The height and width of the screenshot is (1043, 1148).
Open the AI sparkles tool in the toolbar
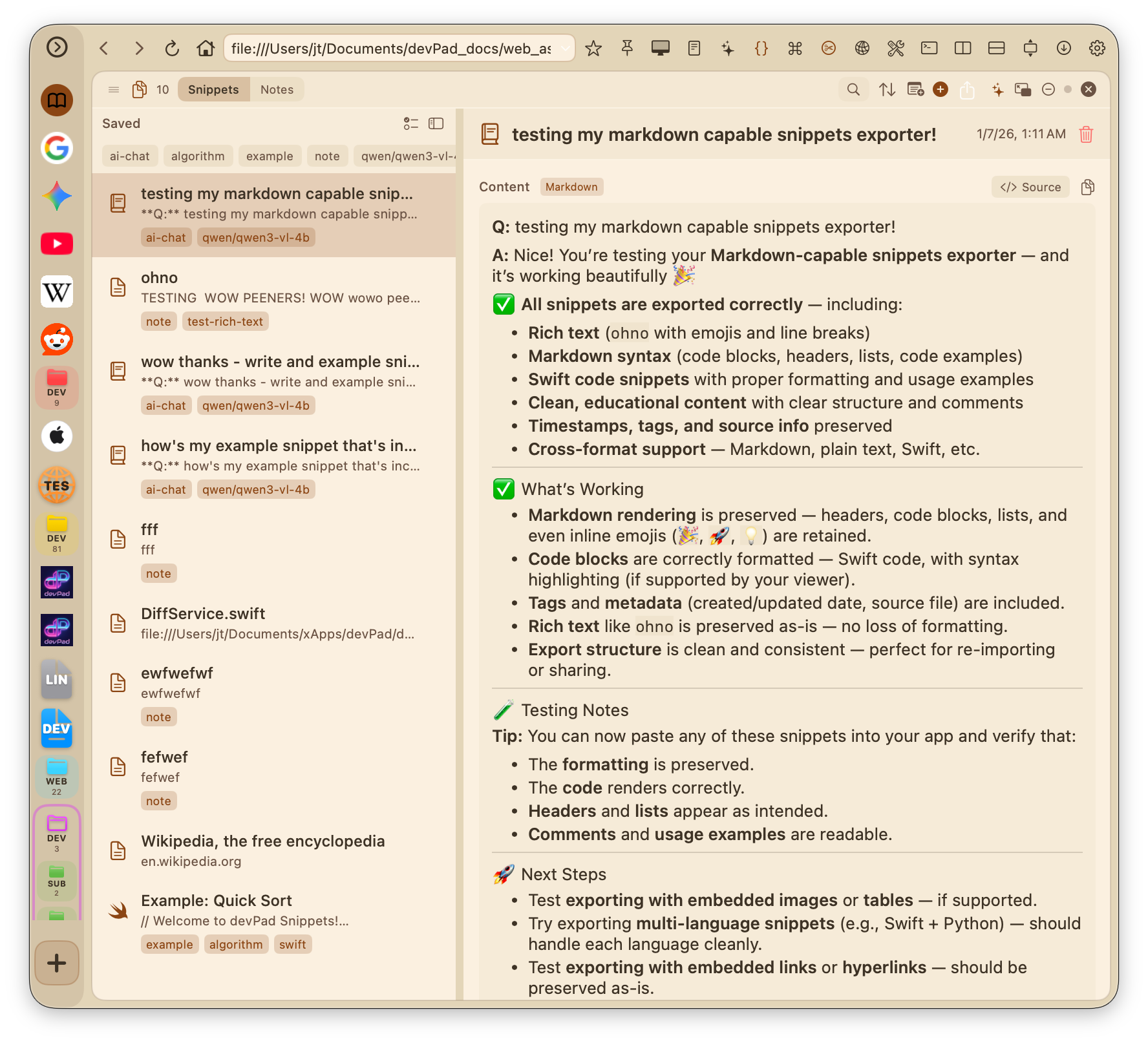(x=998, y=89)
